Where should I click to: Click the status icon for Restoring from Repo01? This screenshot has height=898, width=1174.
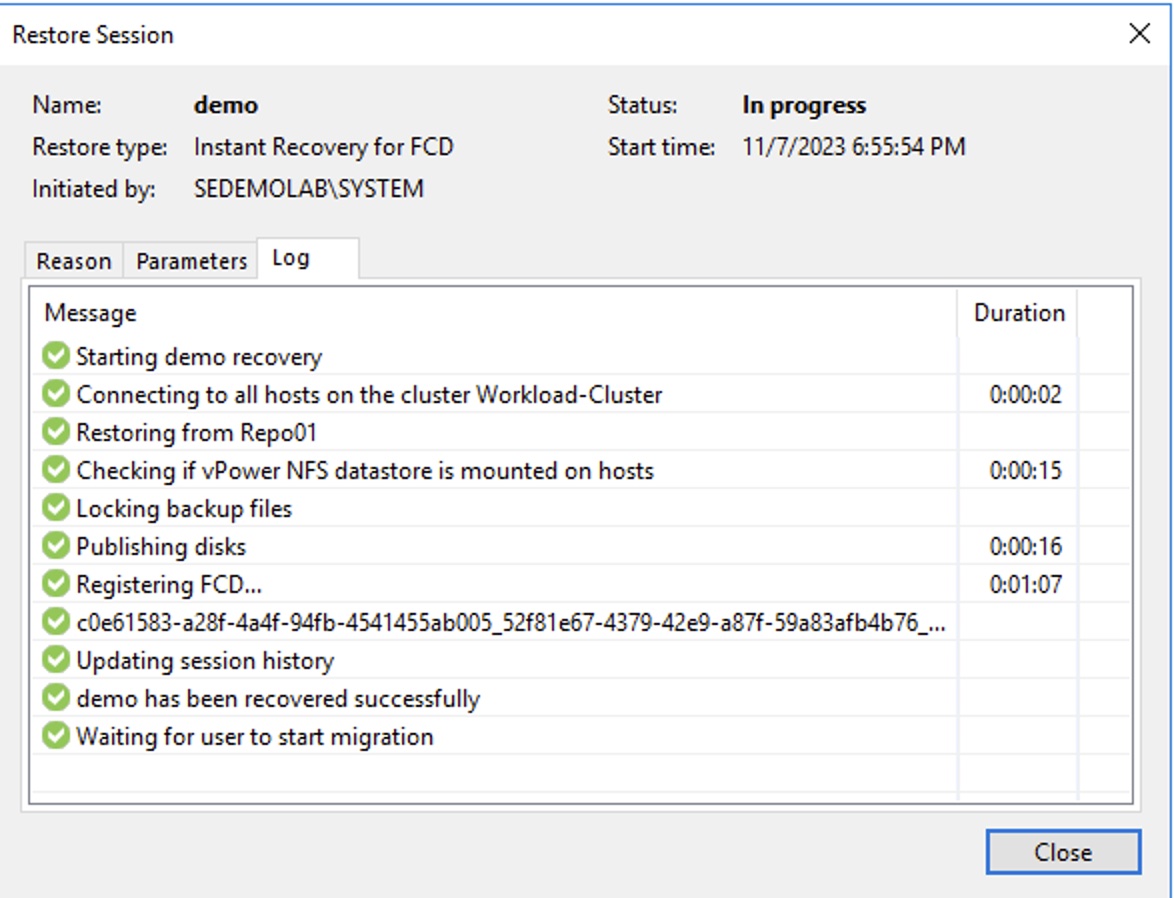click(x=57, y=433)
